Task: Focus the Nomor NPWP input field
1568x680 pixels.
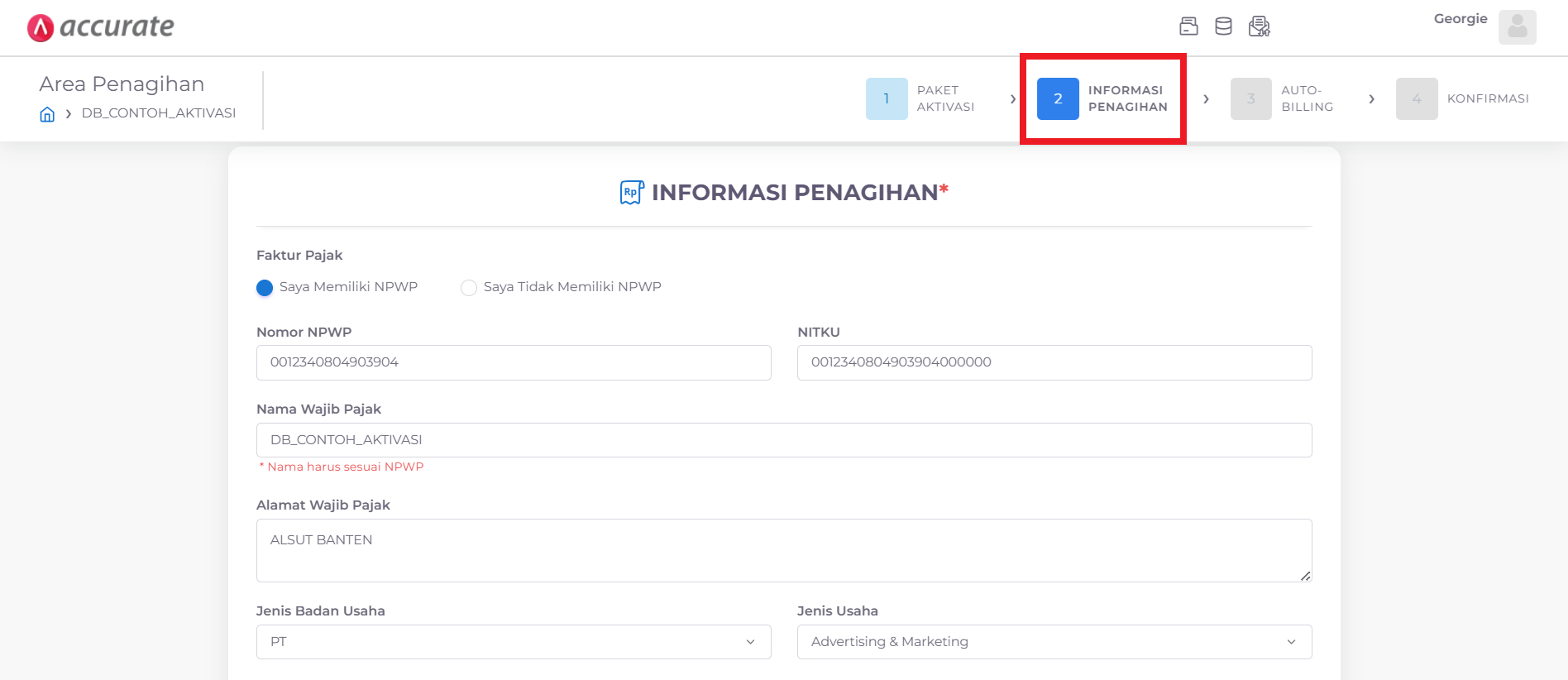Action: click(x=514, y=362)
